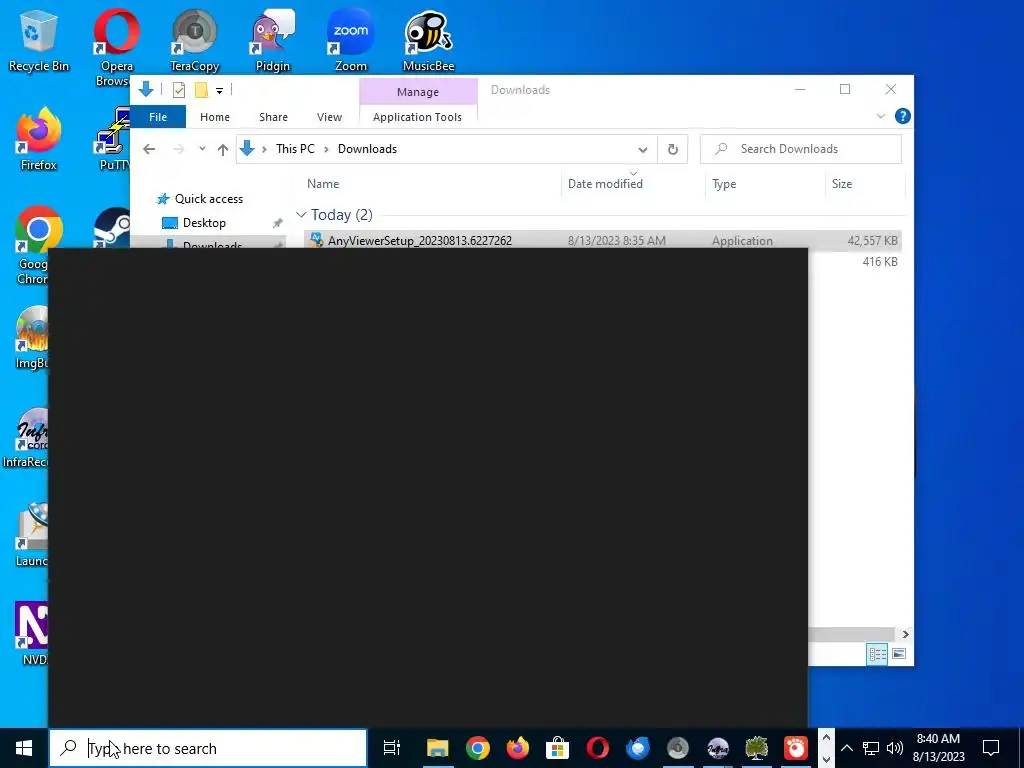This screenshot has height=768, width=1024.
Task: Collapse the Today (2) group
Action: [301, 215]
